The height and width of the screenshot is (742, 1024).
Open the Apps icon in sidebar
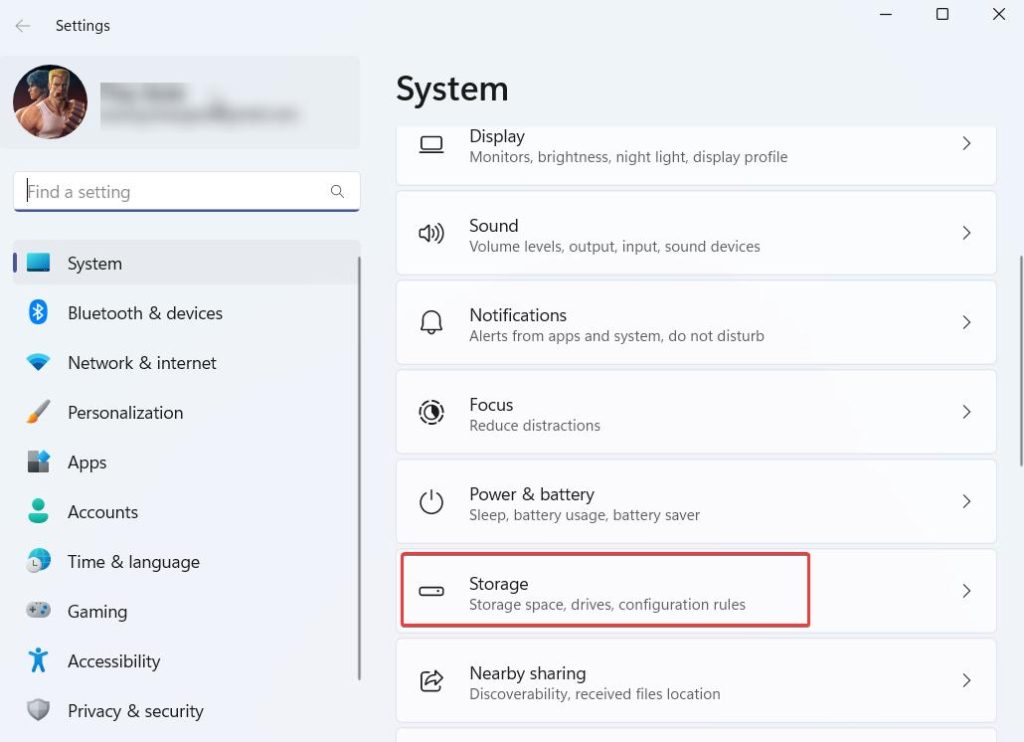[x=38, y=461]
